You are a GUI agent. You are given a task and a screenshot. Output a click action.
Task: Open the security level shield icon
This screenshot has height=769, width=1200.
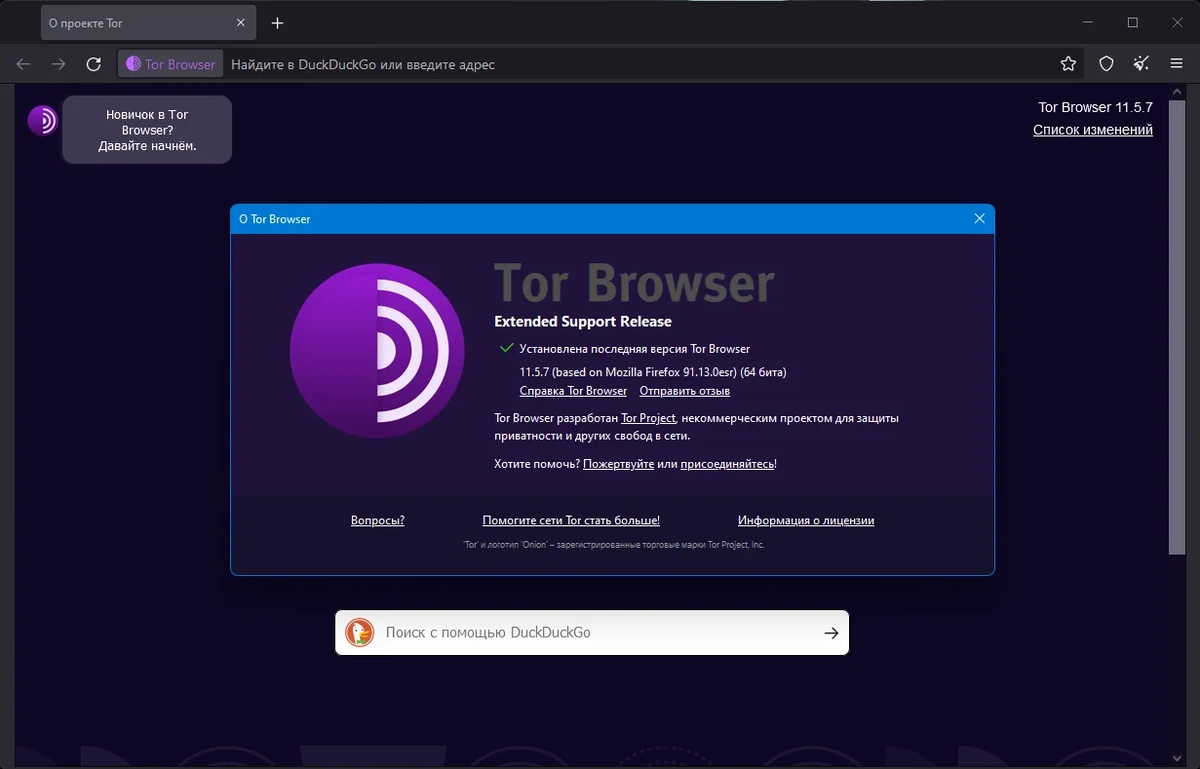1106,64
